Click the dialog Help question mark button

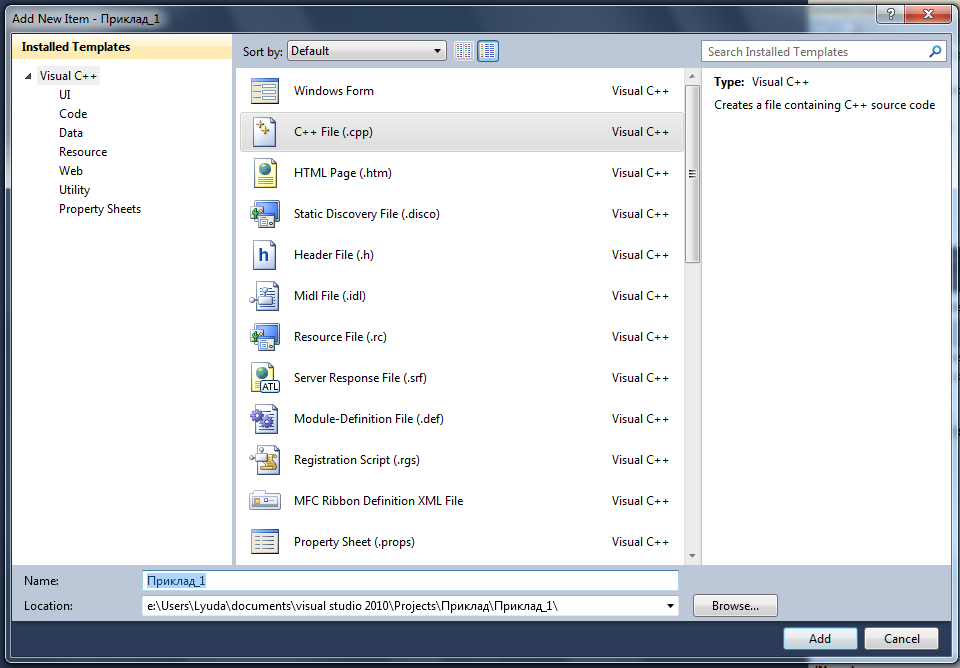(x=890, y=13)
